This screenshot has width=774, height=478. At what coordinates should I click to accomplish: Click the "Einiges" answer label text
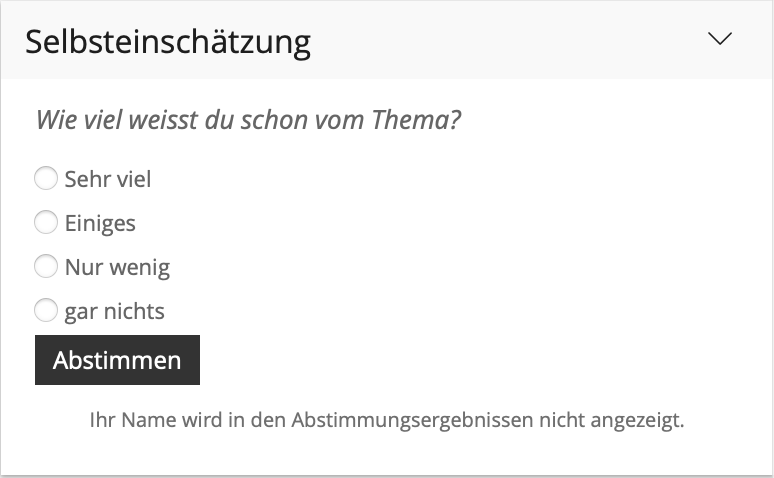[x=100, y=224]
